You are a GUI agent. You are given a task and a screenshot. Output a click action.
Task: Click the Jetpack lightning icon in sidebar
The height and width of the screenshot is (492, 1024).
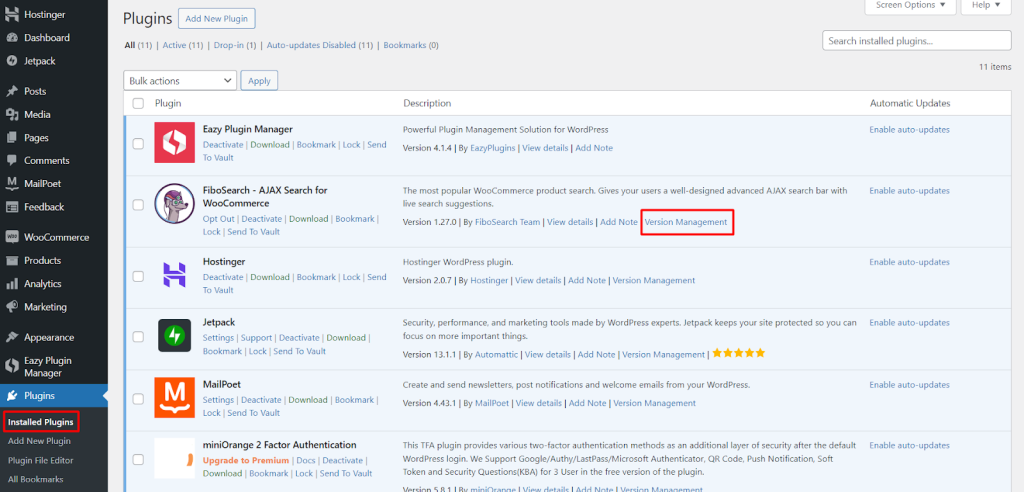[11, 61]
